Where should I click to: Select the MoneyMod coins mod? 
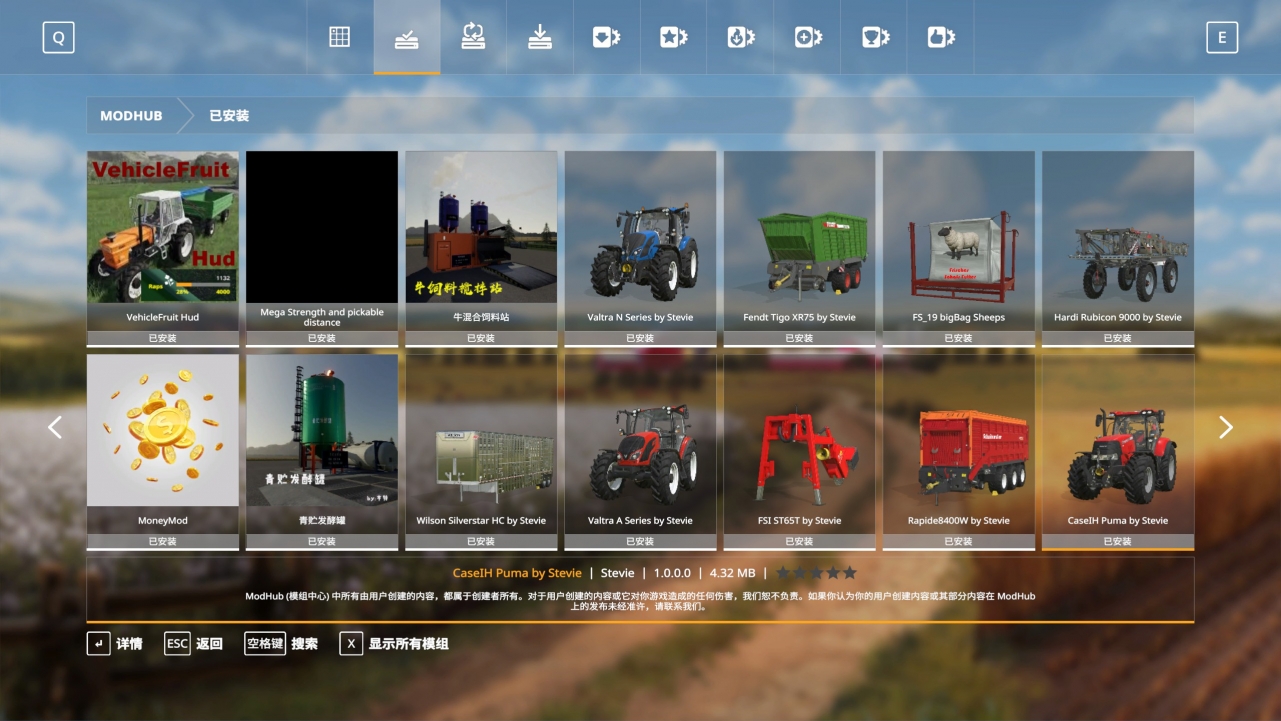(163, 451)
